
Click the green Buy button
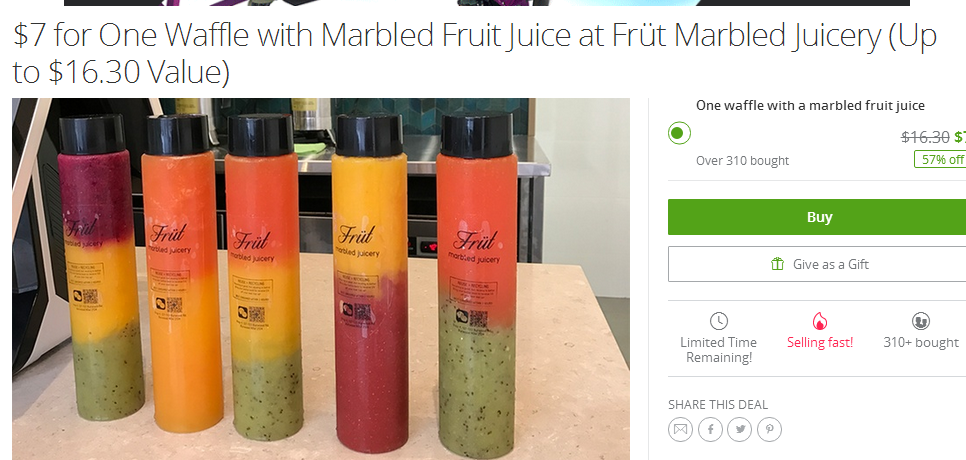click(x=817, y=217)
